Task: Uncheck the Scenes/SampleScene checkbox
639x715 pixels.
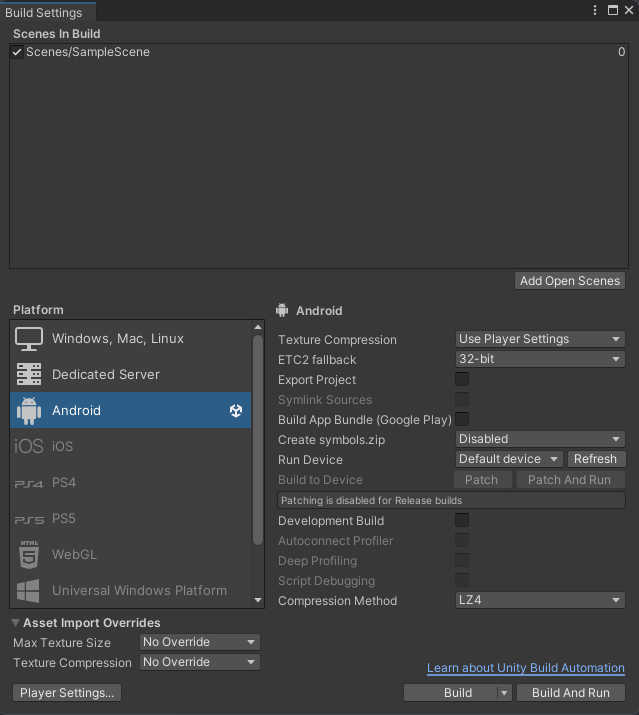Action: click(x=17, y=52)
